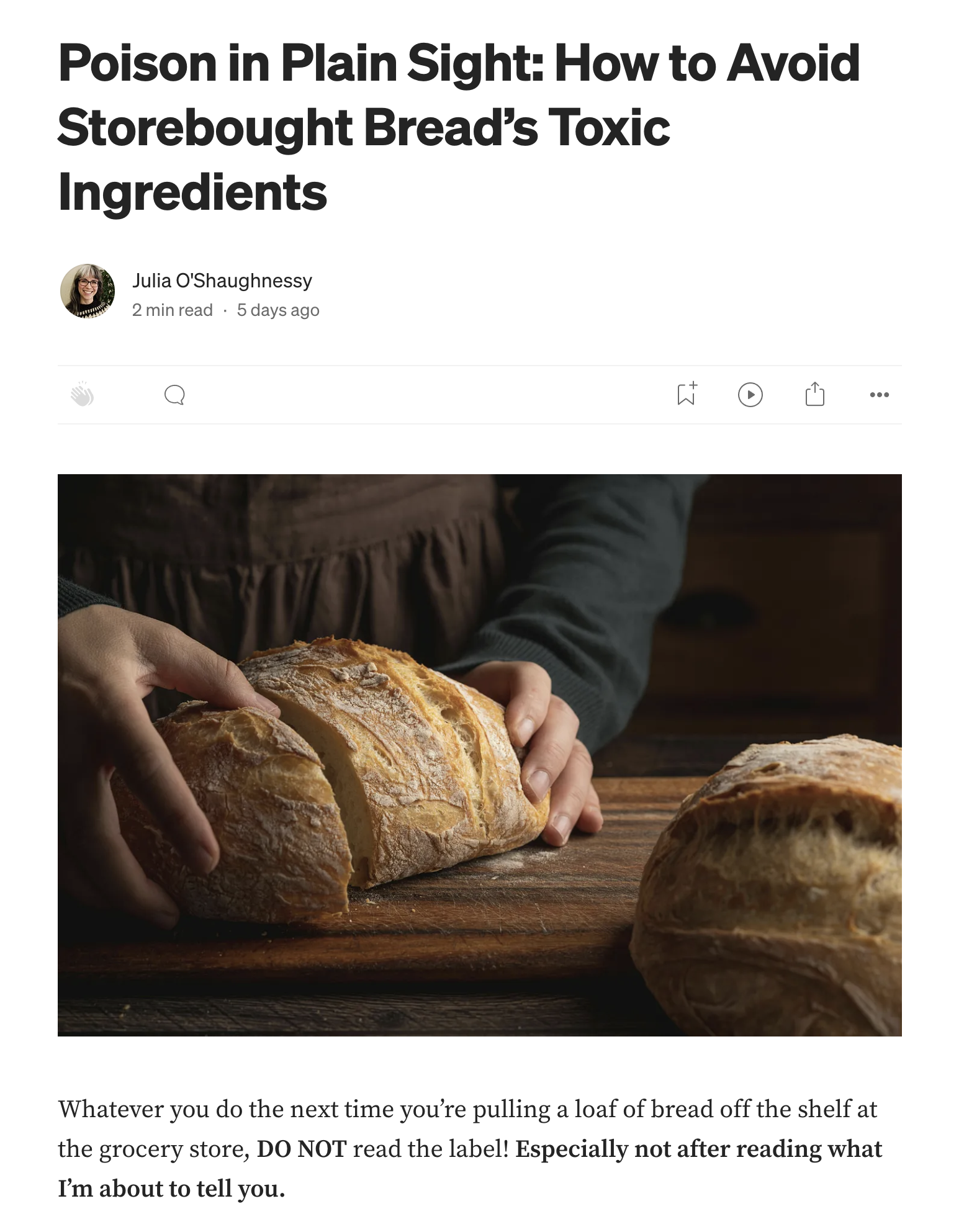Click the bold 'I'm about to tell you.'
Image resolution: width=964 pixels, height=1232 pixels.
pyautogui.click(x=171, y=1189)
